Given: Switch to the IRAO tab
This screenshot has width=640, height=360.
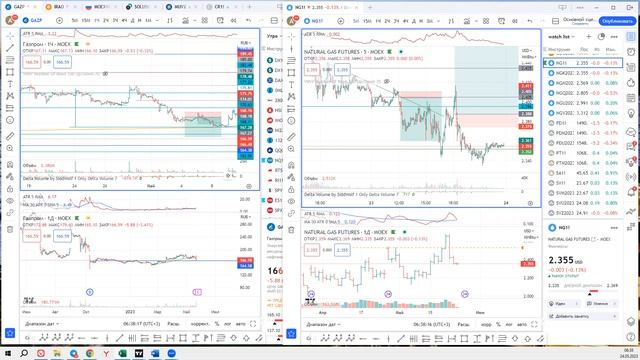Looking at the screenshot, I should tap(60, 7).
